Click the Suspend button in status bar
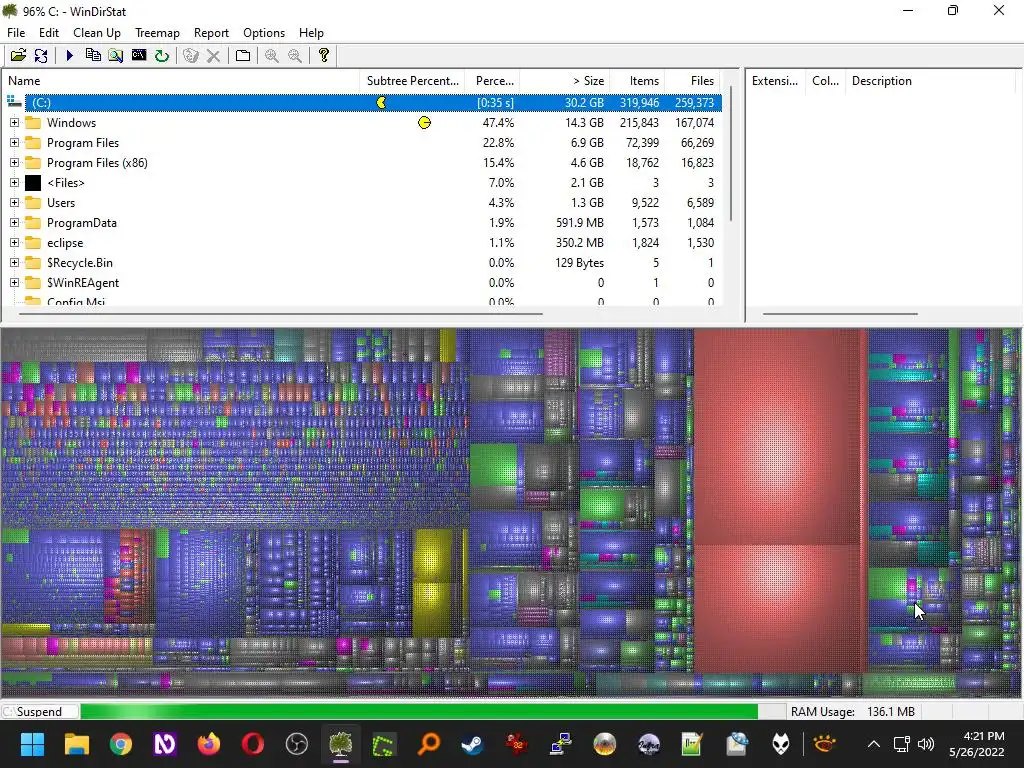 40,711
